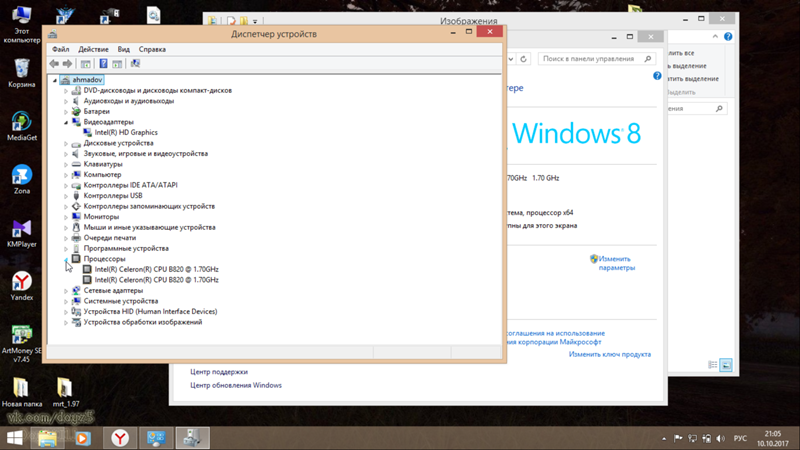Select Программные устройства category
The image size is (800, 450).
point(126,248)
